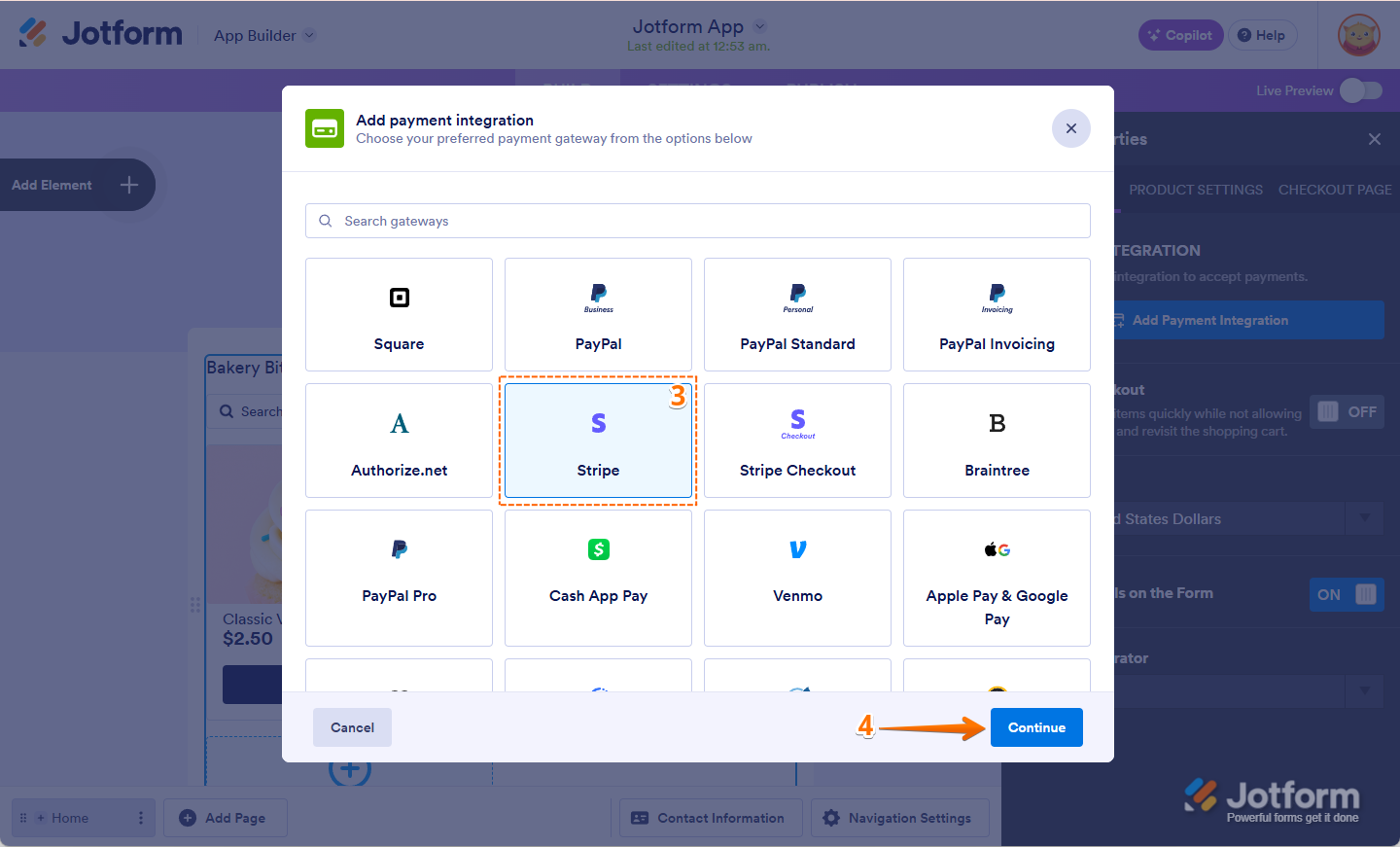The image size is (1400, 847).
Task: Open Navigation Settings
Action: (x=899, y=818)
